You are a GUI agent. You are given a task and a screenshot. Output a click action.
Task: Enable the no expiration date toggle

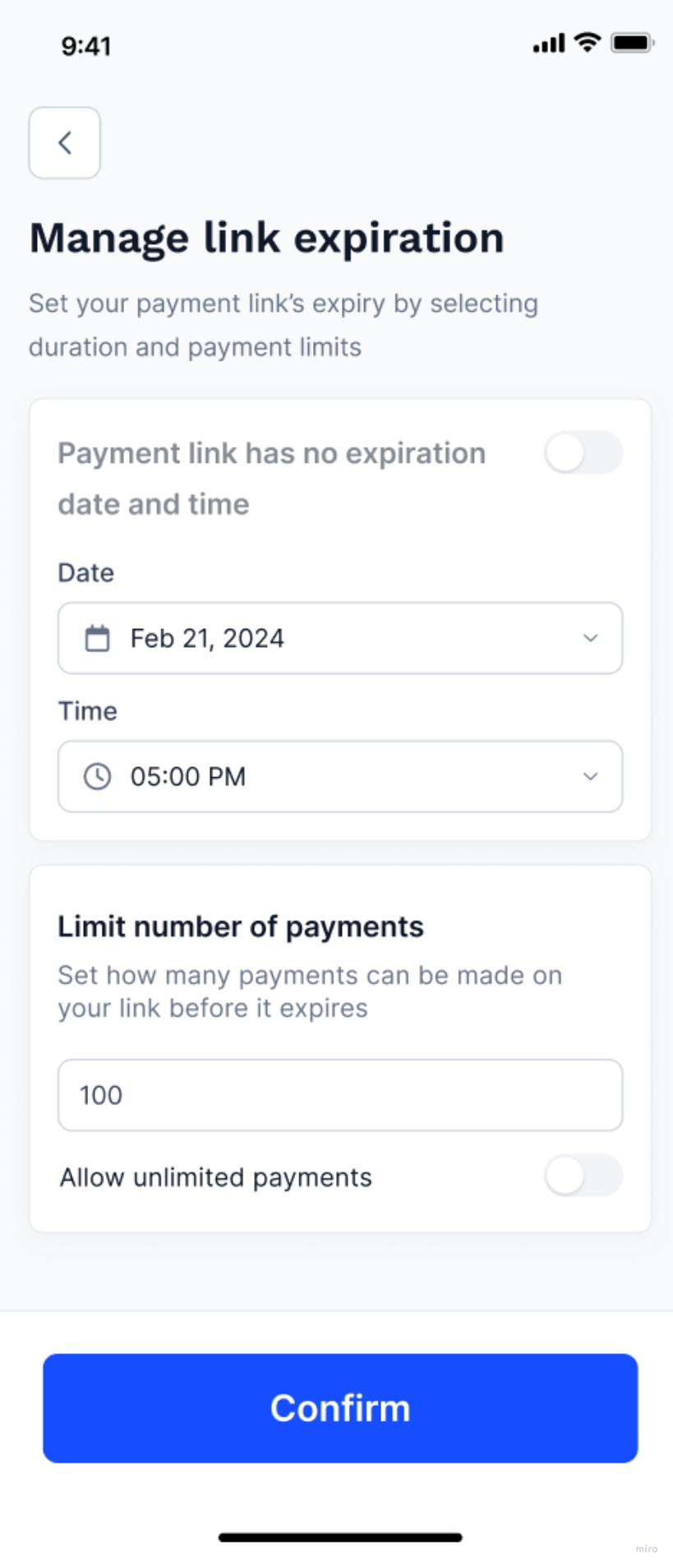point(583,453)
